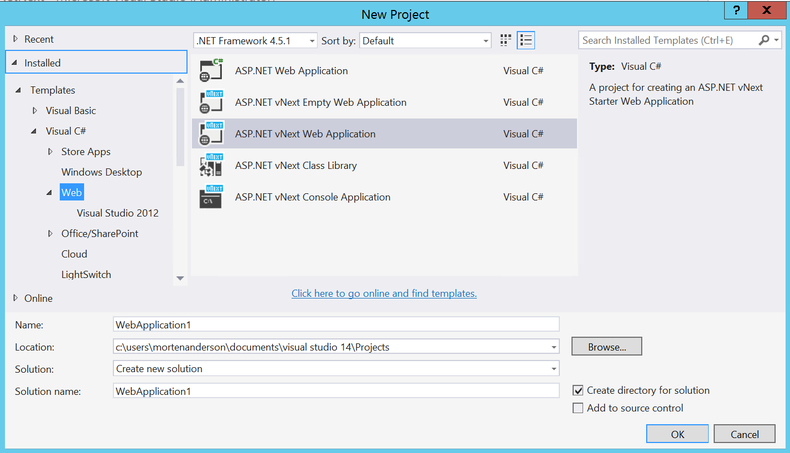Image resolution: width=790 pixels, height=453 pixels.
Task: Select ASP.NET vNext Class Library row text
Action: tap(296, 165)
